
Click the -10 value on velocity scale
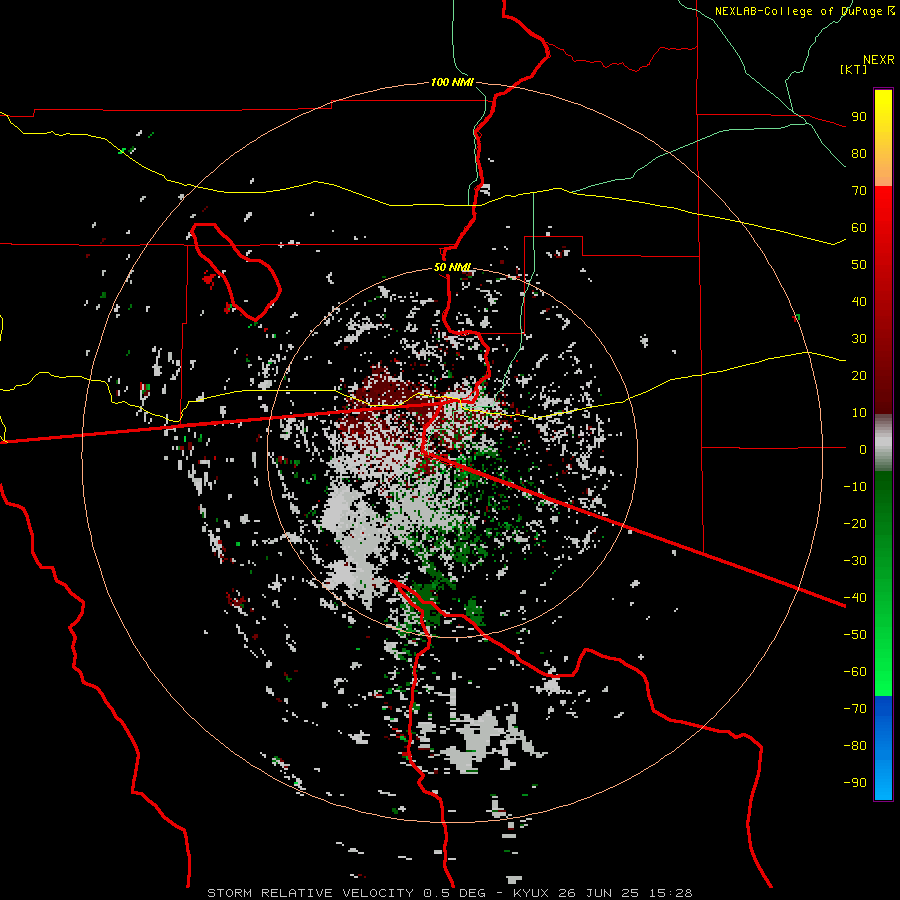click(x=855, y=487)
